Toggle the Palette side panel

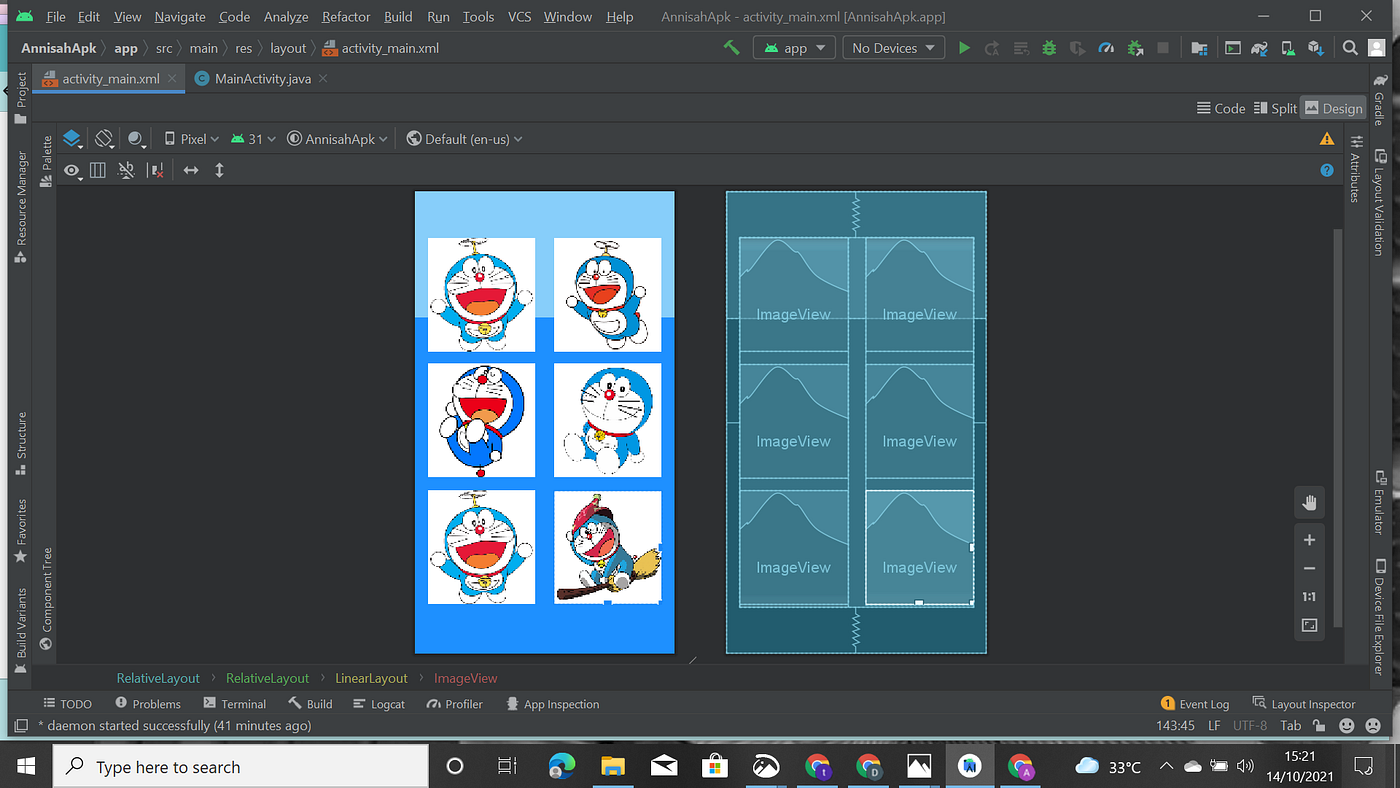[46, 161]
